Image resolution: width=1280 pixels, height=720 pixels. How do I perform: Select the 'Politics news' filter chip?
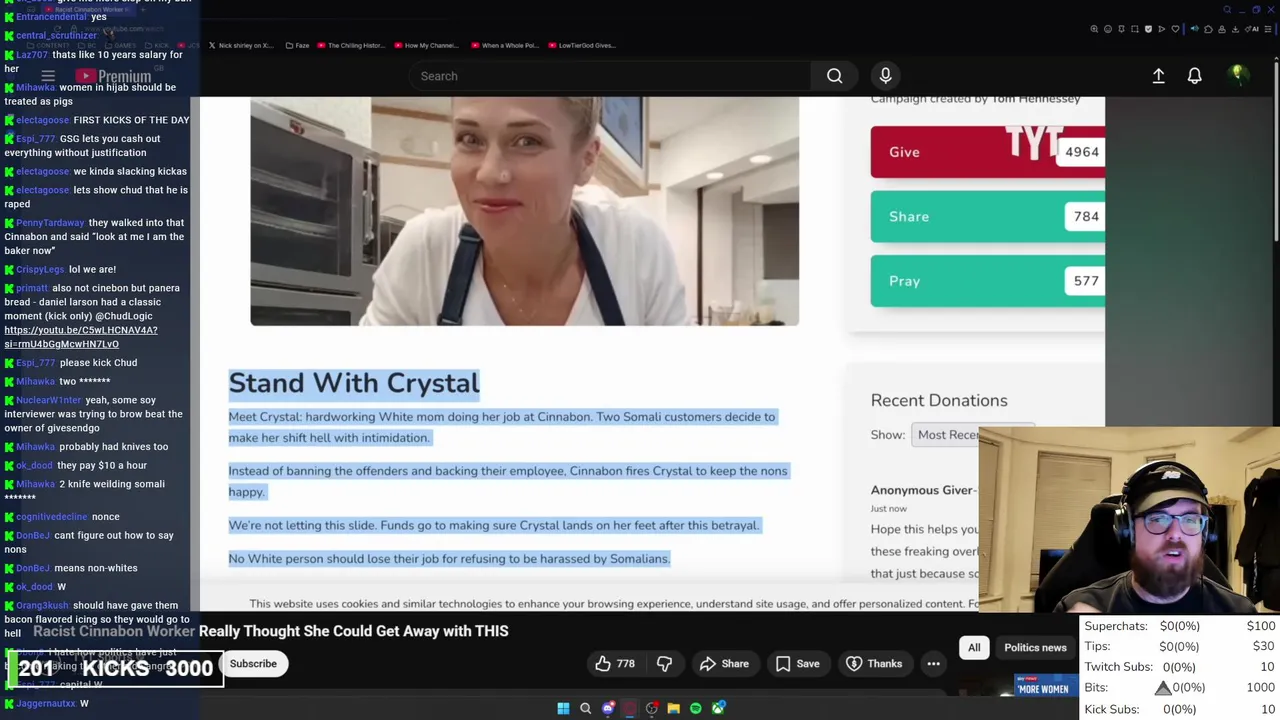point(1035,648)
